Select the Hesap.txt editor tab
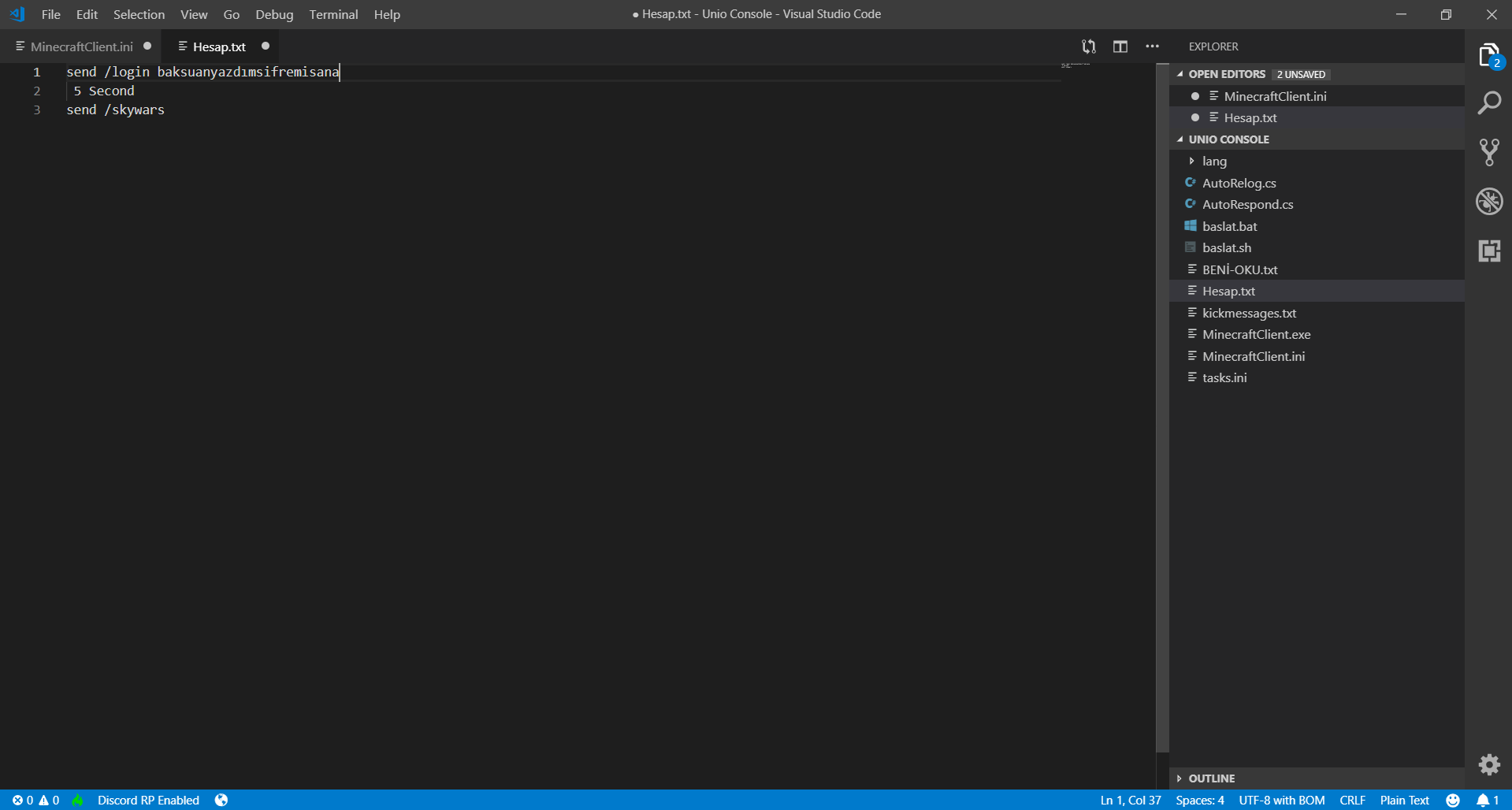Screen dimensions: 1512x810 point(219,46)
